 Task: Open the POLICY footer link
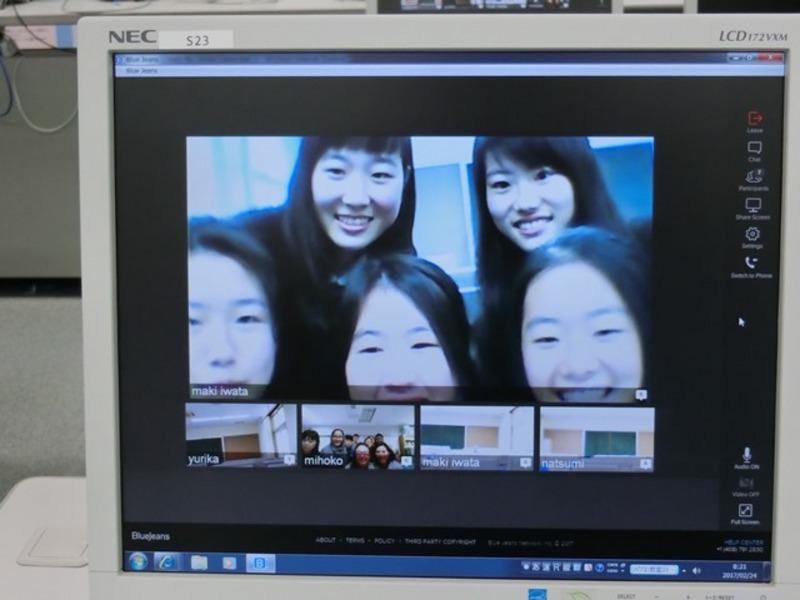tap(384, 541)
